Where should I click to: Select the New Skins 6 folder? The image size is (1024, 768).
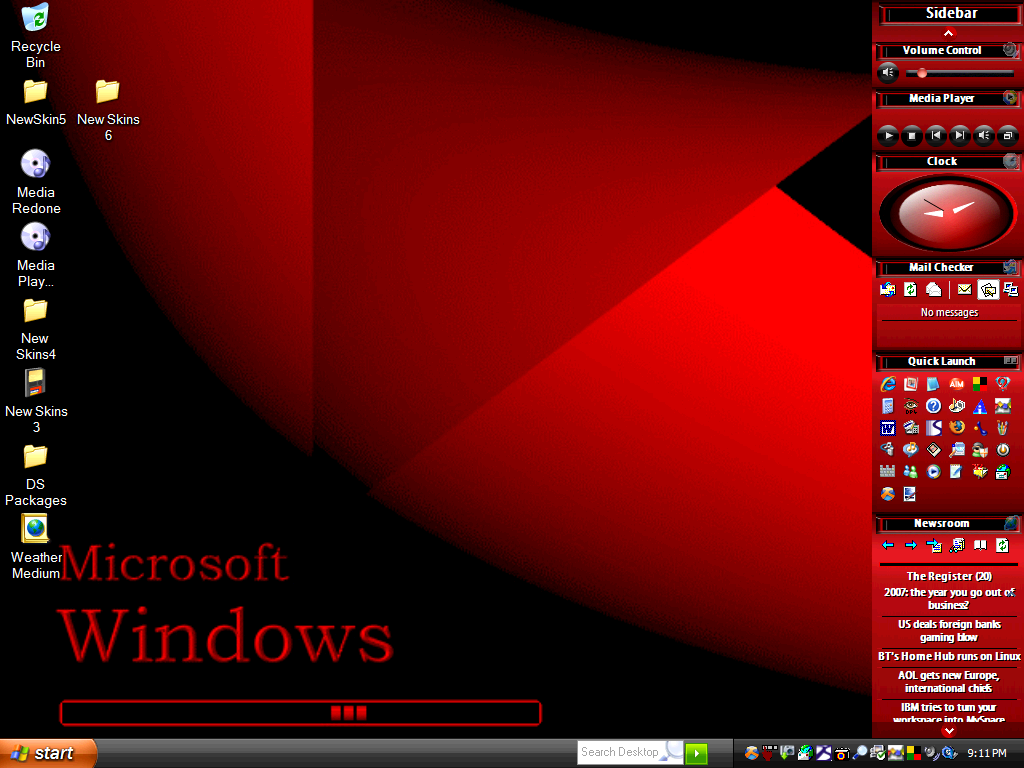(108, 110)
